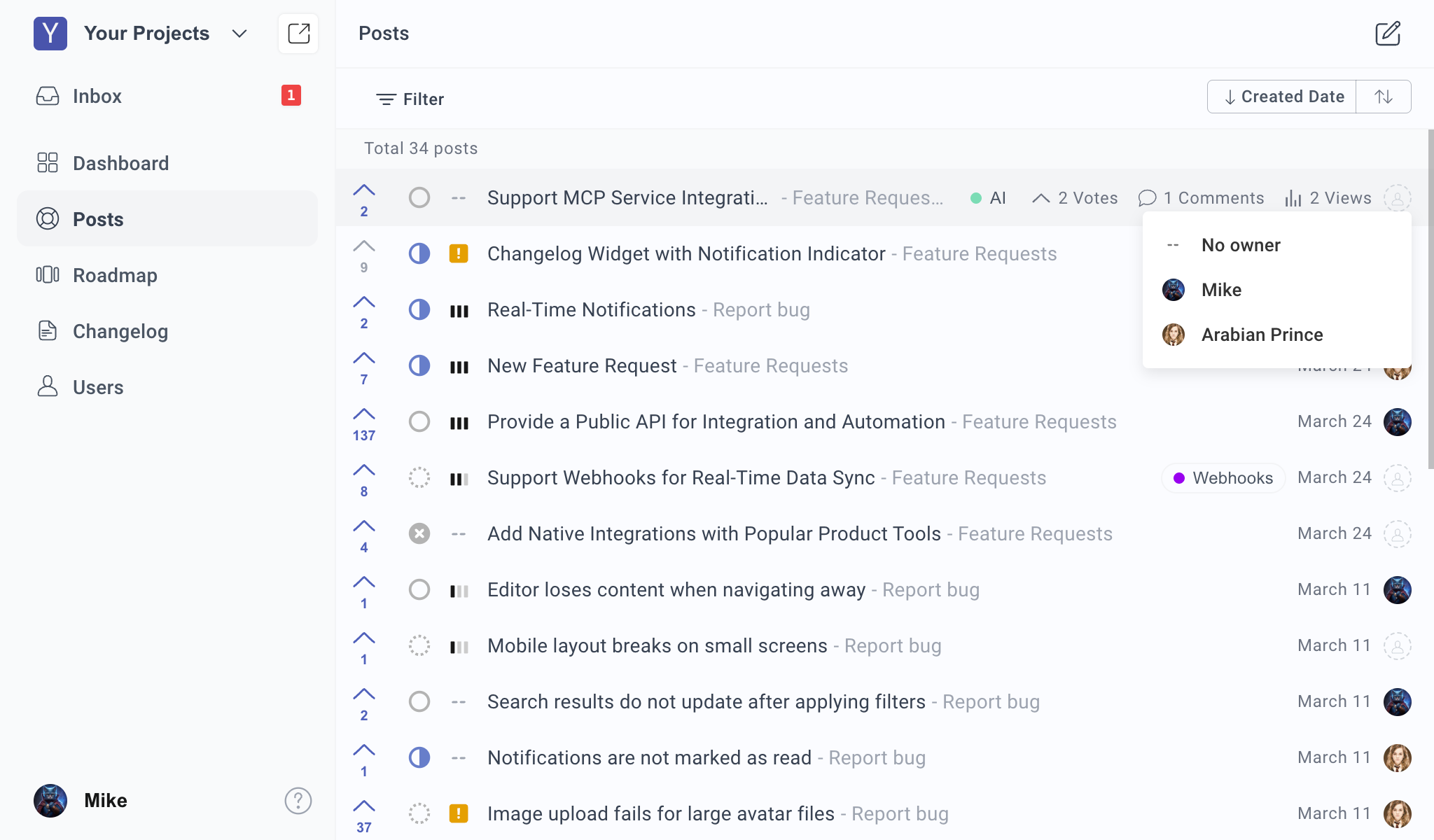The height and width of the screenshot is (840, 1434).
Task: Click the new post compose icon
Action: [x=1387, y=34]
